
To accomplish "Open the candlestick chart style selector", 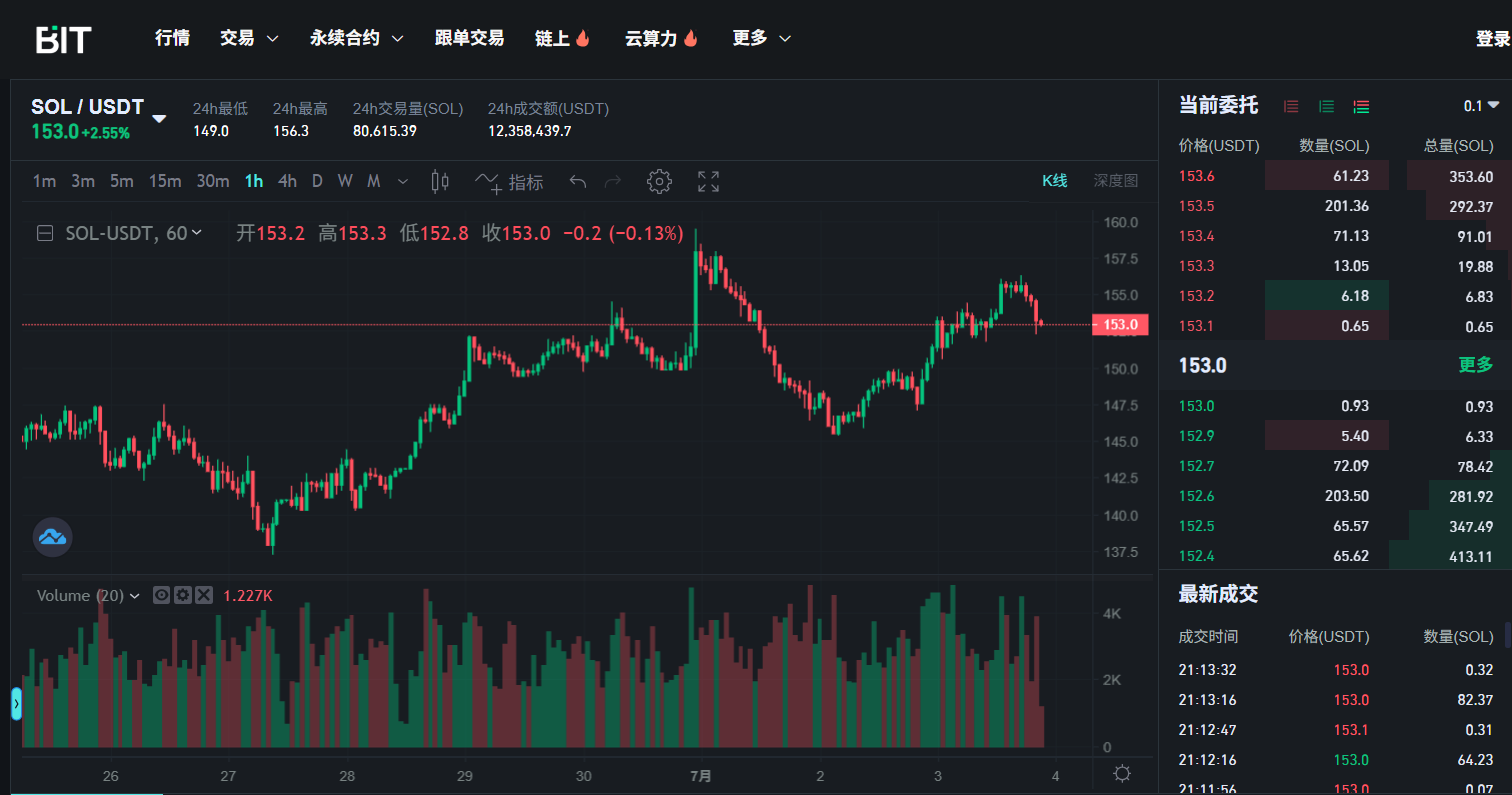I will [439, 181].
